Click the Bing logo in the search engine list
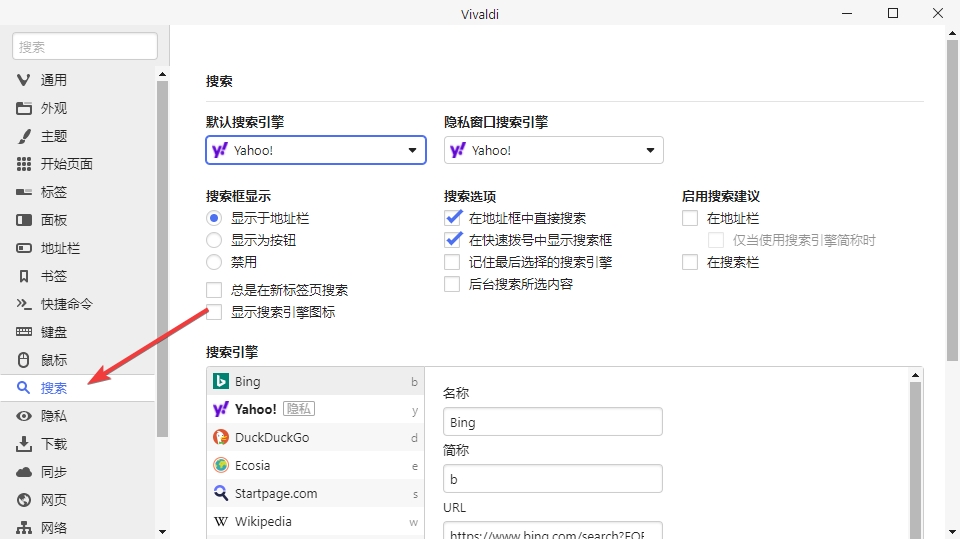 pos(220,381)
